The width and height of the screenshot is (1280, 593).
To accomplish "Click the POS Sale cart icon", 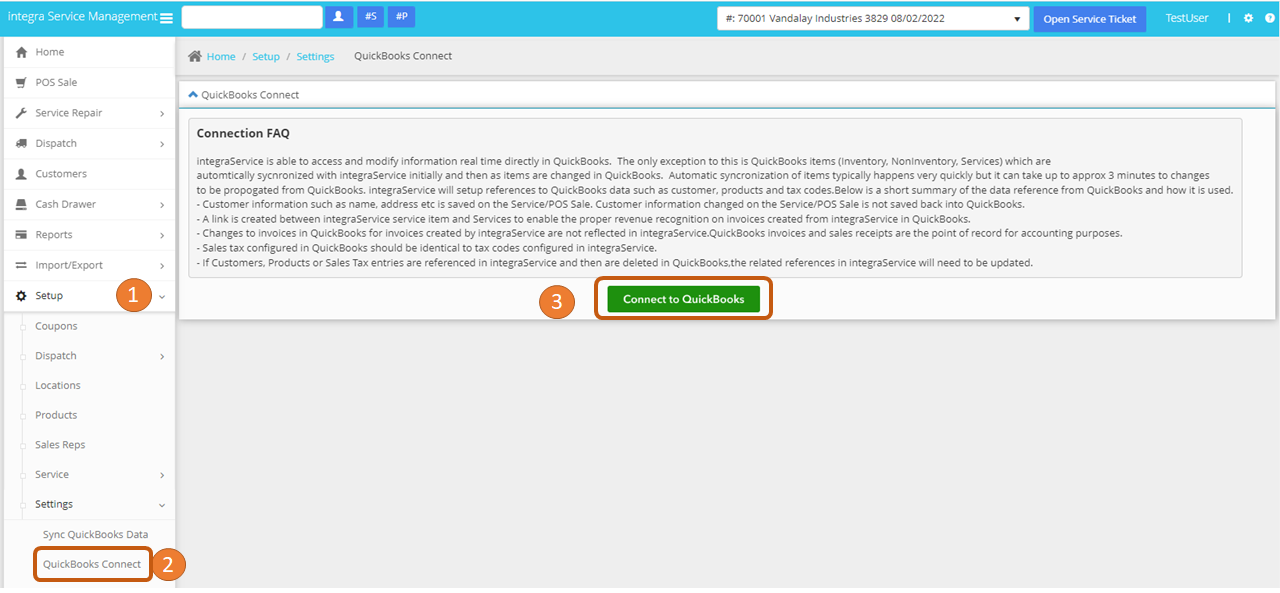I will pos(22,82).
